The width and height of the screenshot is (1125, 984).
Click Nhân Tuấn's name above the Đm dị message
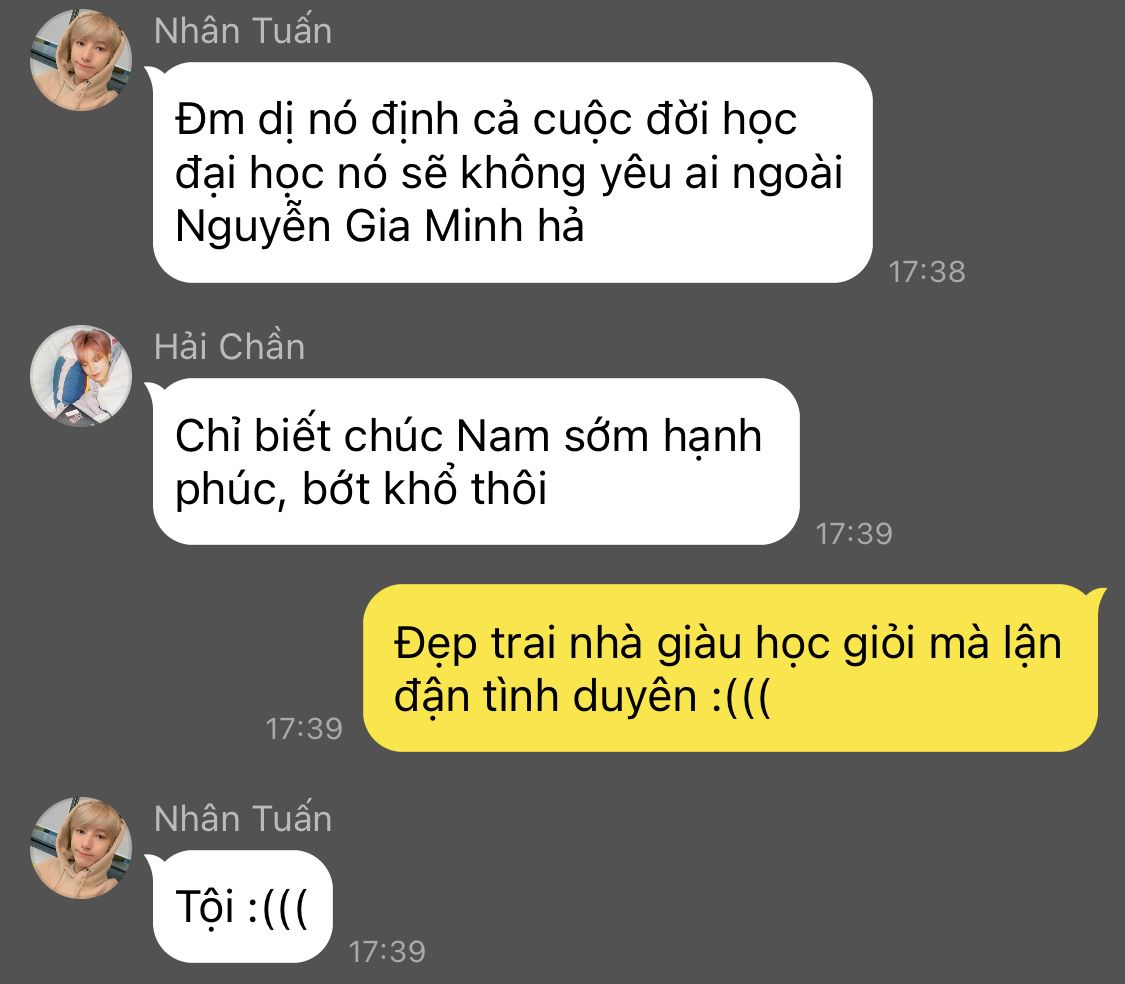click(x=243, y=31)
